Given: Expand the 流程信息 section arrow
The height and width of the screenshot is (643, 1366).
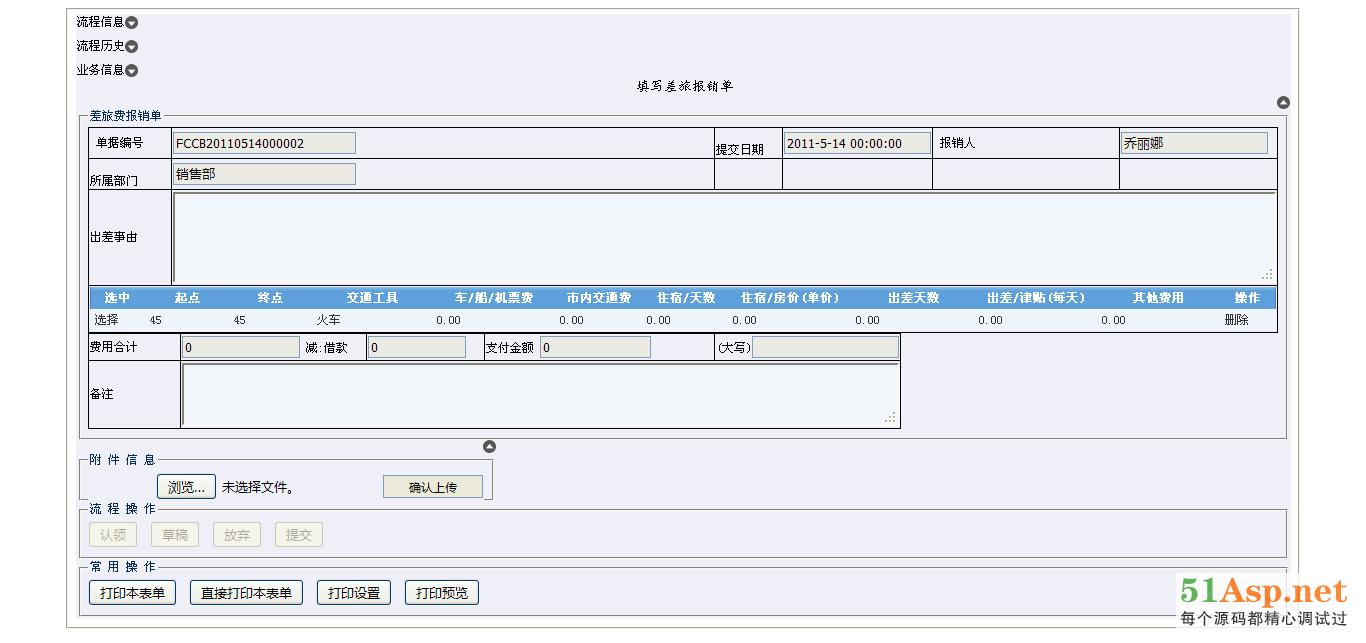Looking at the screenshot, I should pos(132,22).
